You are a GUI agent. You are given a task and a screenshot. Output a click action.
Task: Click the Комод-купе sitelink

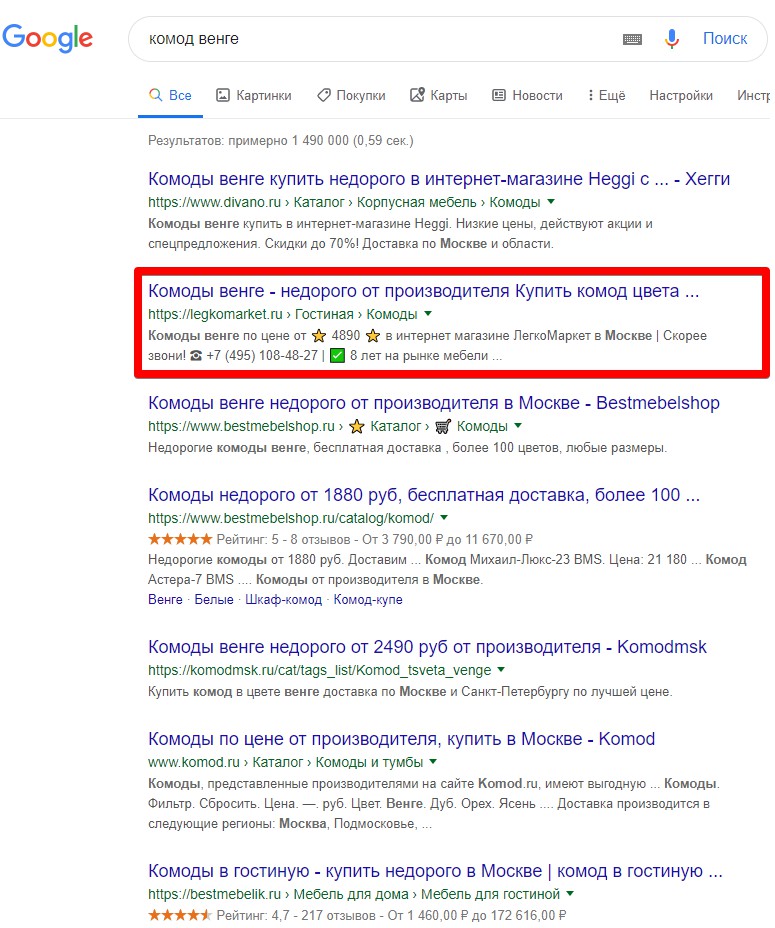coord(368,600)
